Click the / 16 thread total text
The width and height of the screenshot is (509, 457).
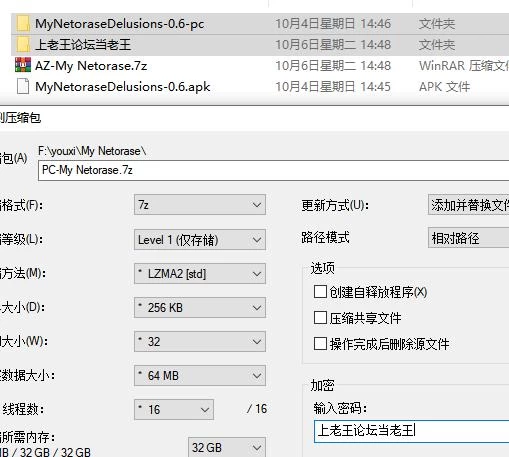point(257,409)
